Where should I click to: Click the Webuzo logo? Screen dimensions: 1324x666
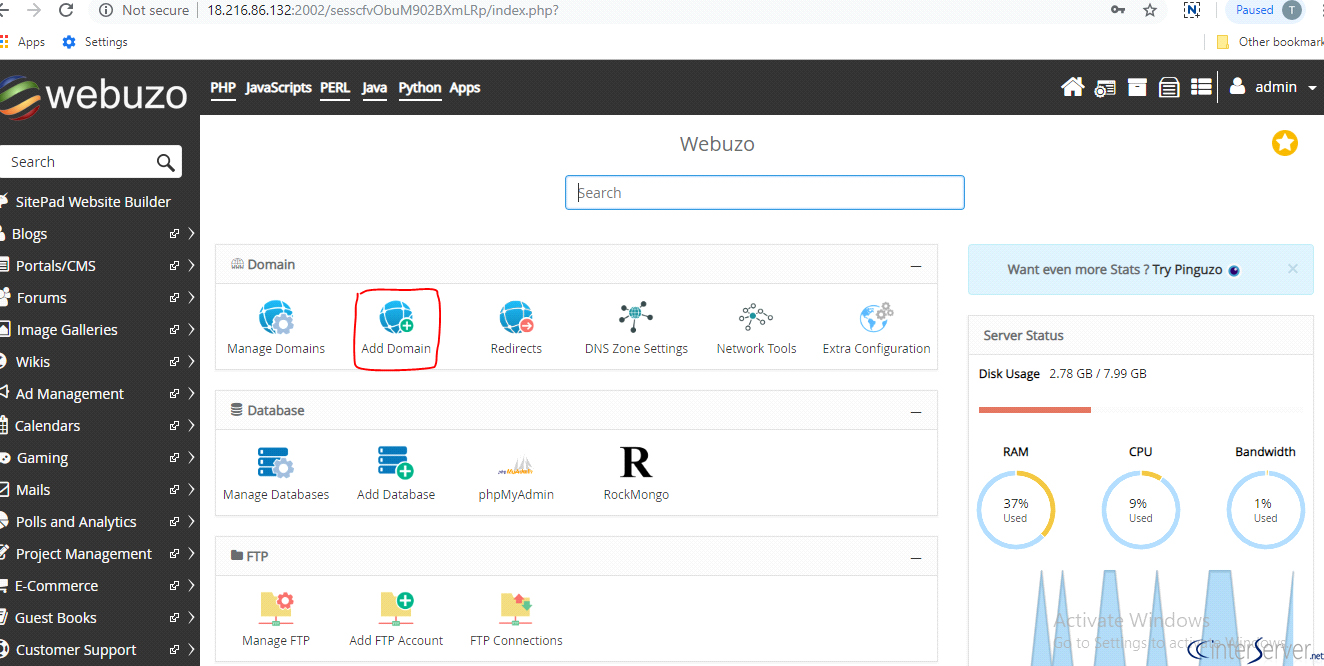point(94,95)
